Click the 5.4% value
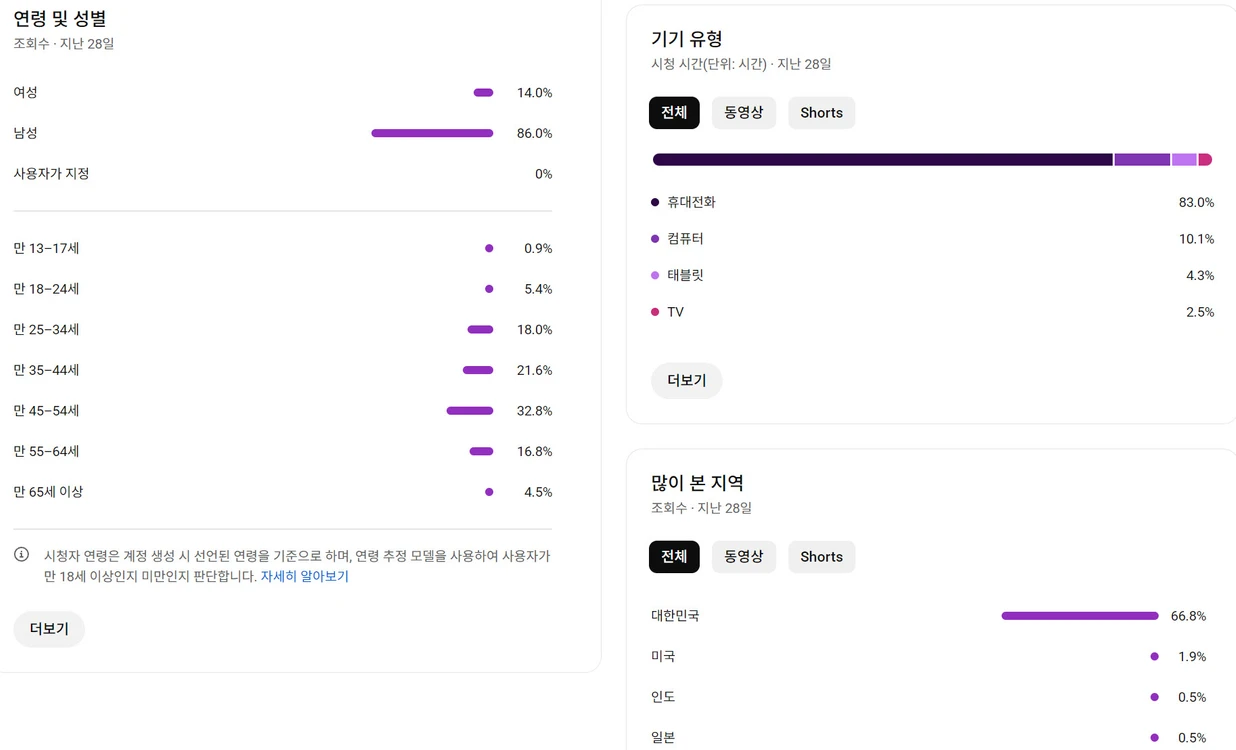 pyautogui.click(x=538, y=289)
